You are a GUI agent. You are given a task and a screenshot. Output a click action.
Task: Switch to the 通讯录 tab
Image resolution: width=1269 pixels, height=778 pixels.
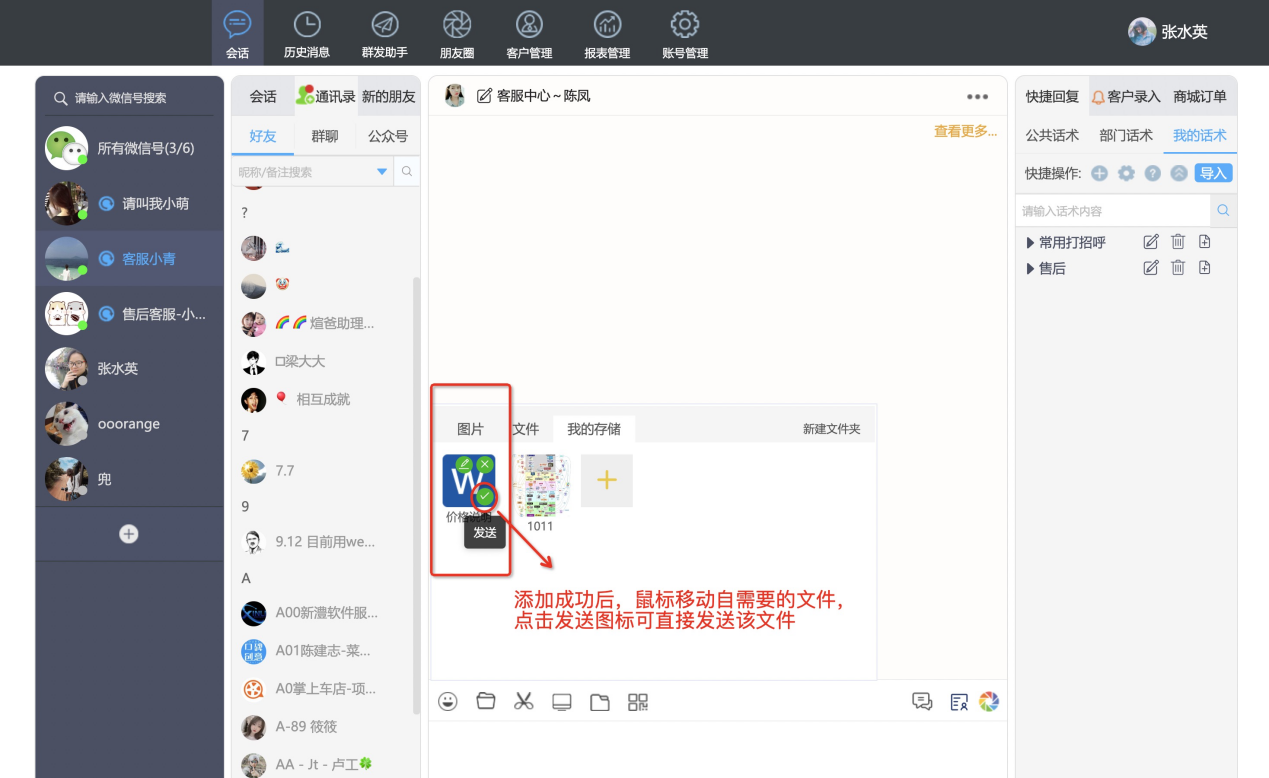[x=326, y=96]
